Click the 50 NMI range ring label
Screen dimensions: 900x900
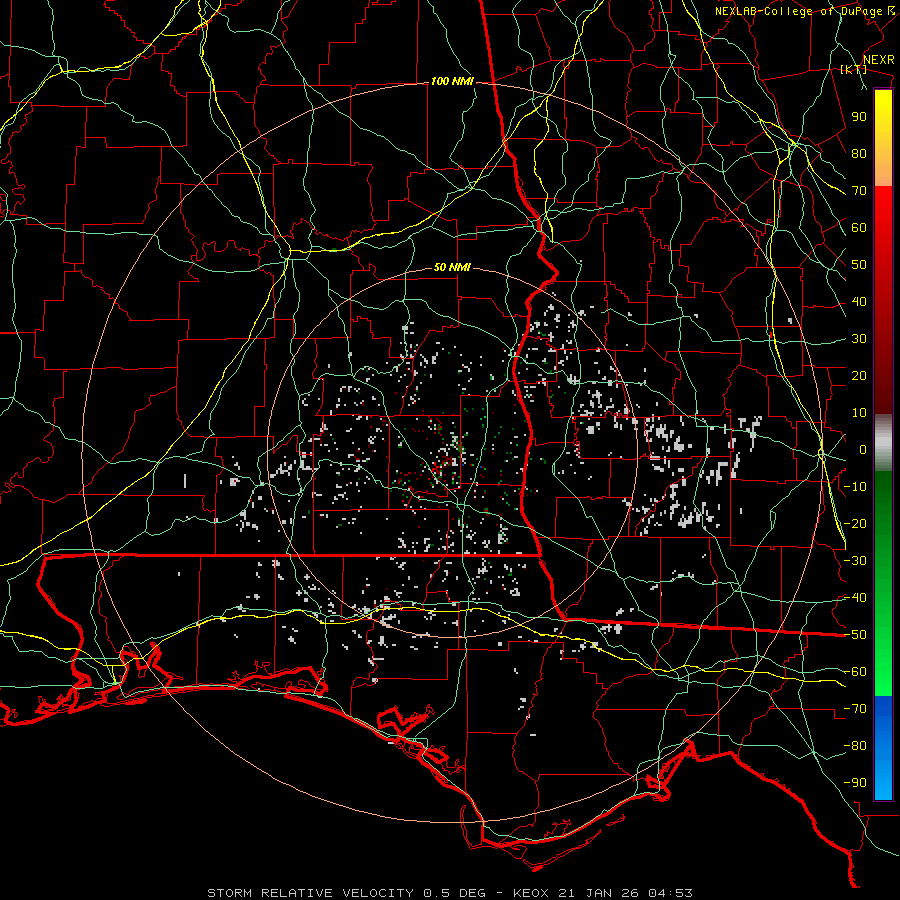click(x=452, y=267)
